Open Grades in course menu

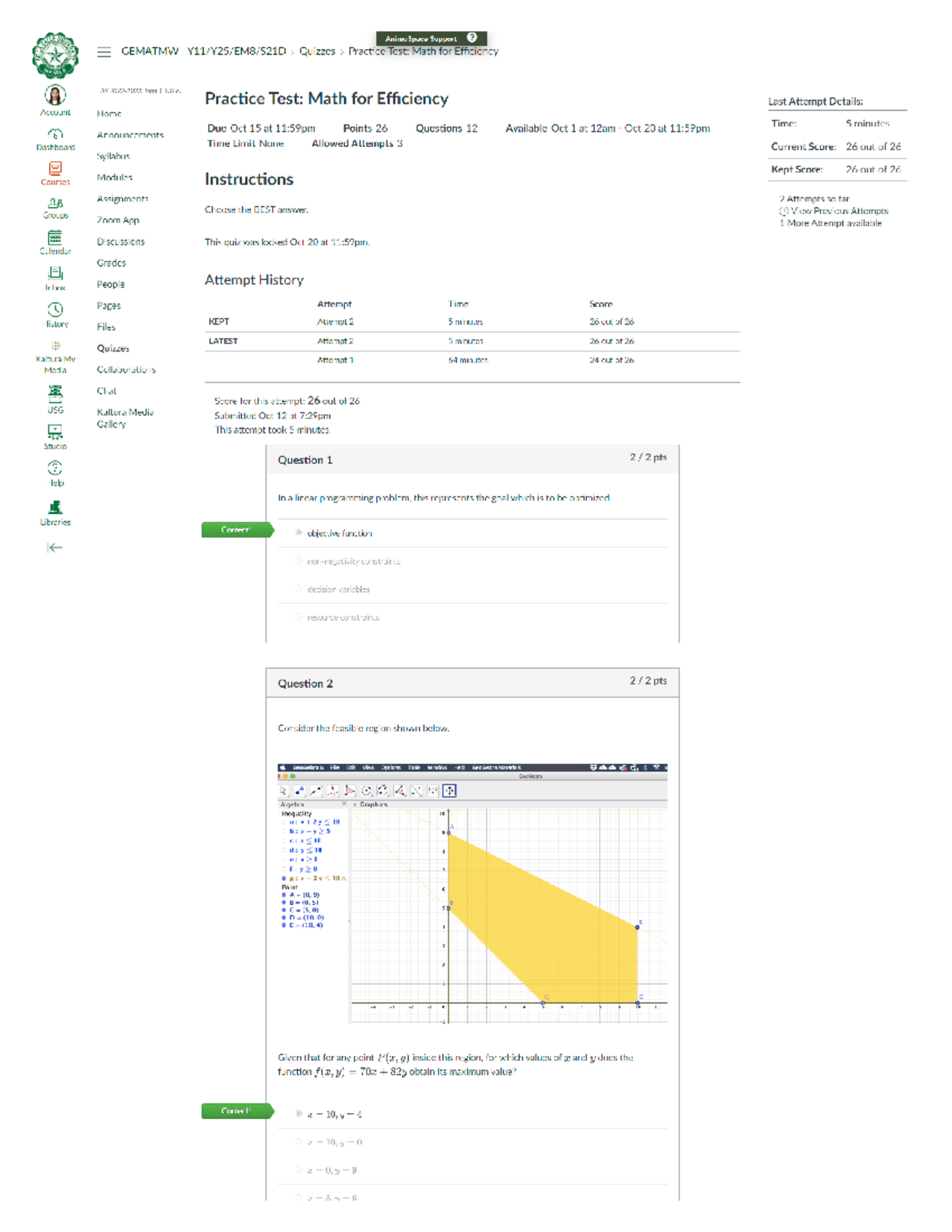111,263
